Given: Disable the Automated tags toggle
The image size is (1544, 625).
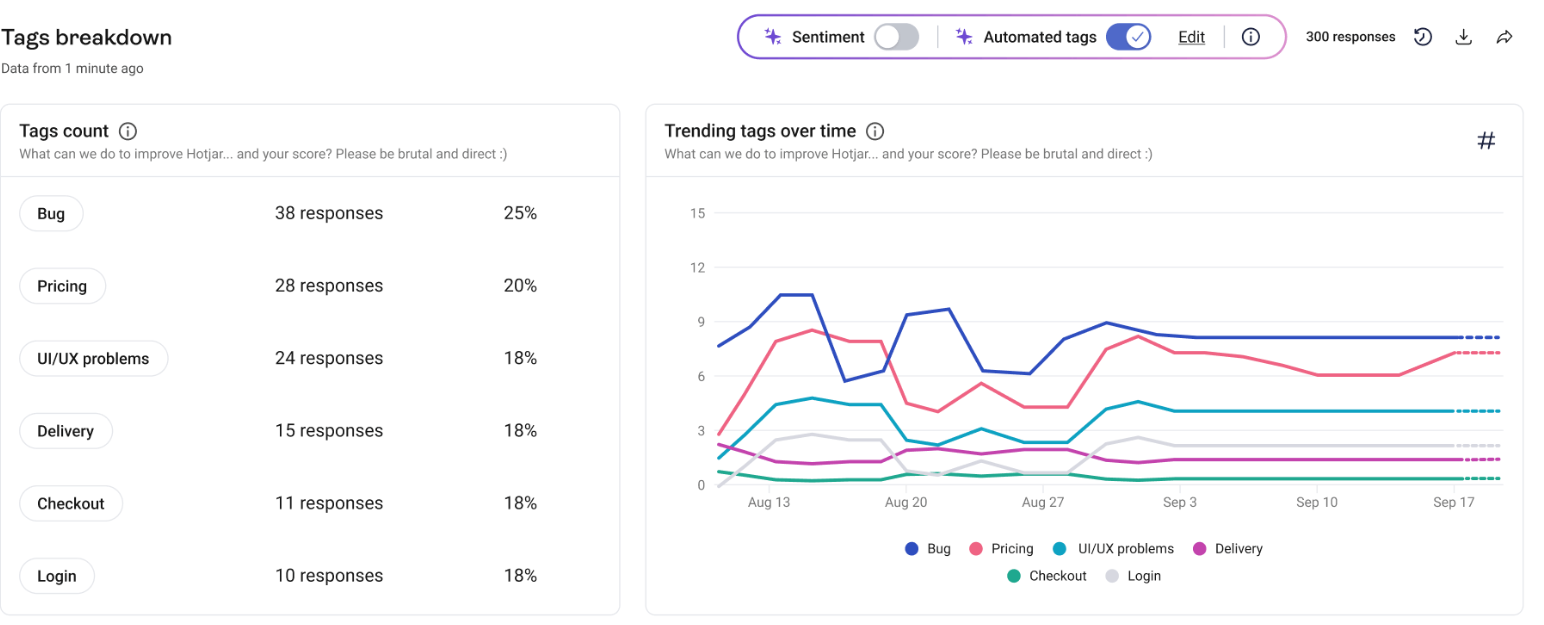Looking at the screenshot, I should [1128, 36].
